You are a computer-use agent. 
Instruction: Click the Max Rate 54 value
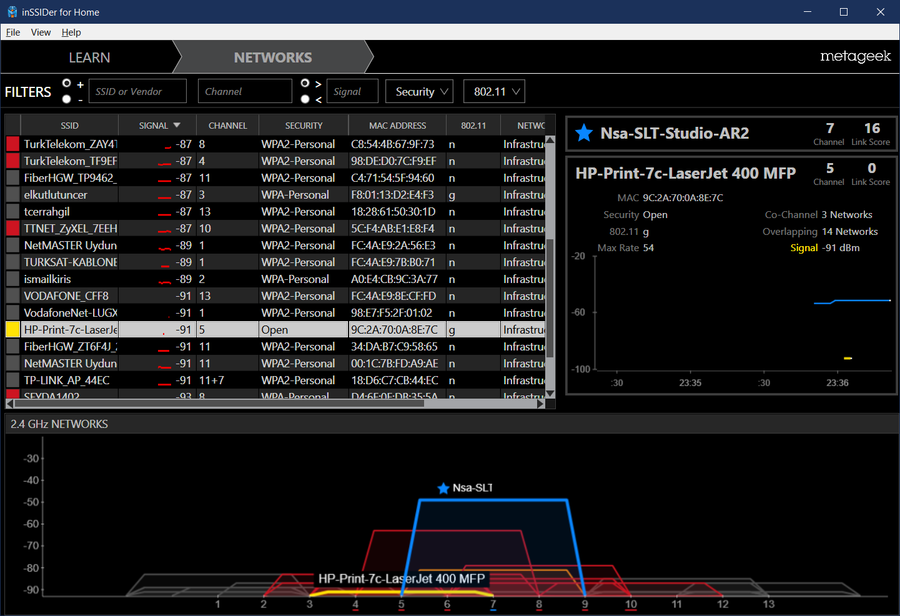[x=648, y=248]
